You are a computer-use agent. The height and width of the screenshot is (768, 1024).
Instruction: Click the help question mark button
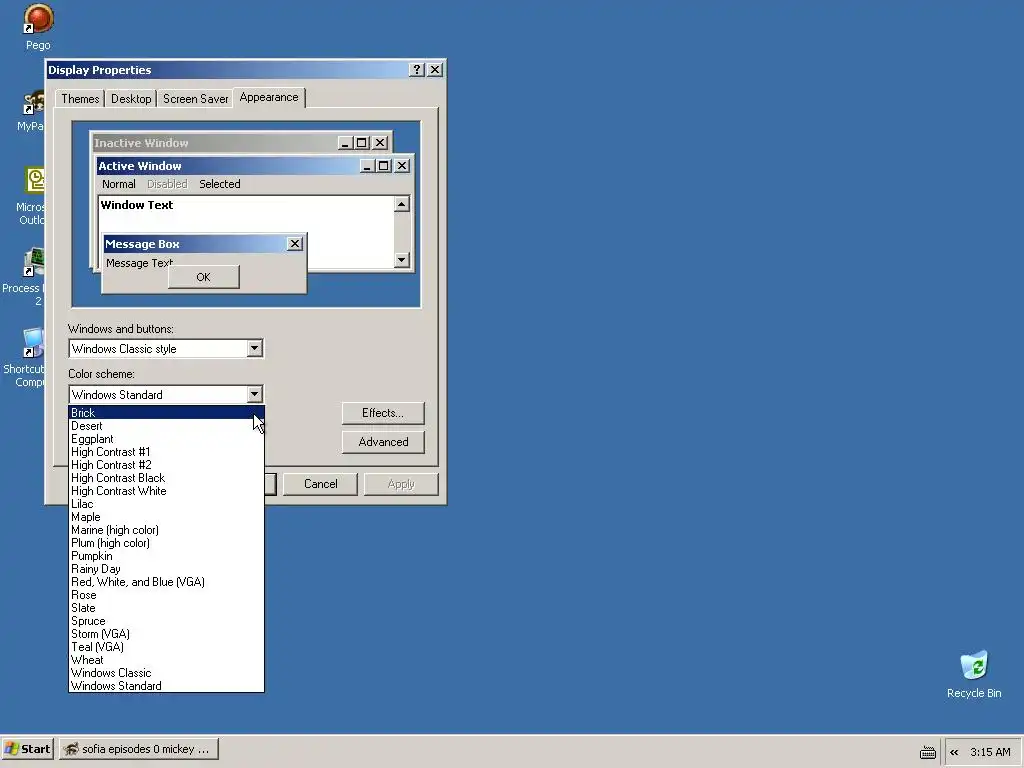[417, 70]
